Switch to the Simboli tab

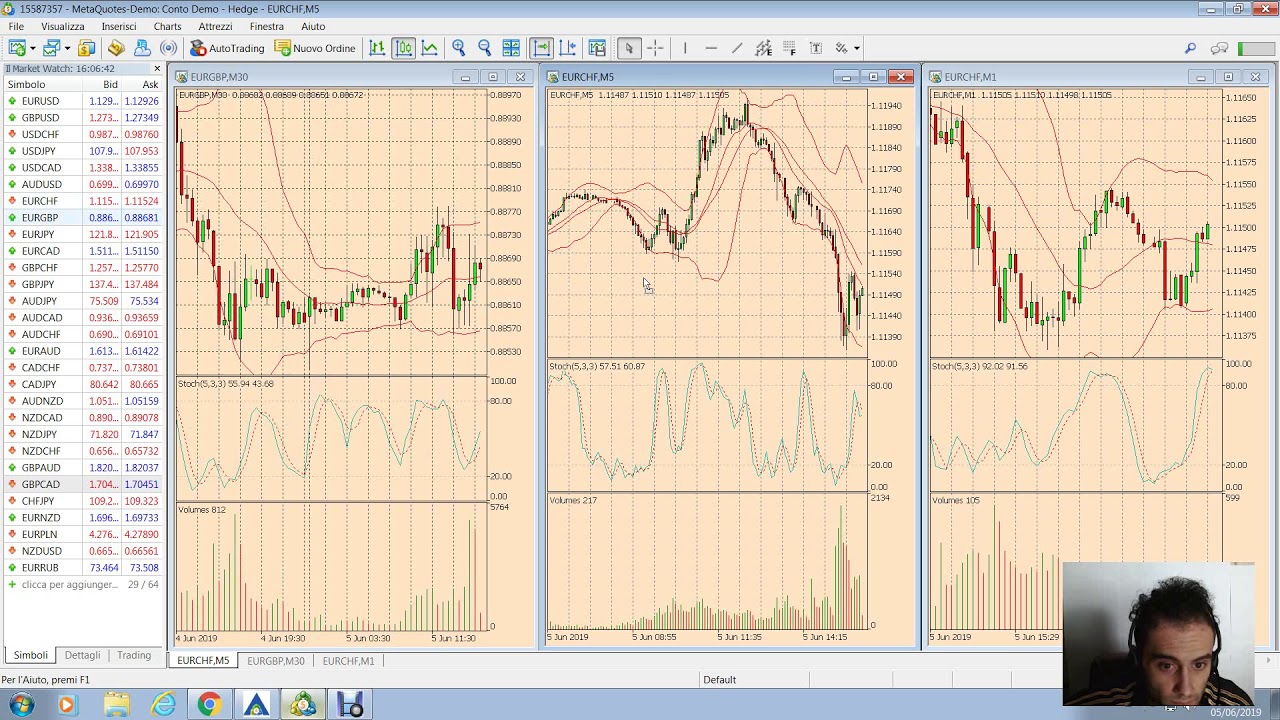30,655
